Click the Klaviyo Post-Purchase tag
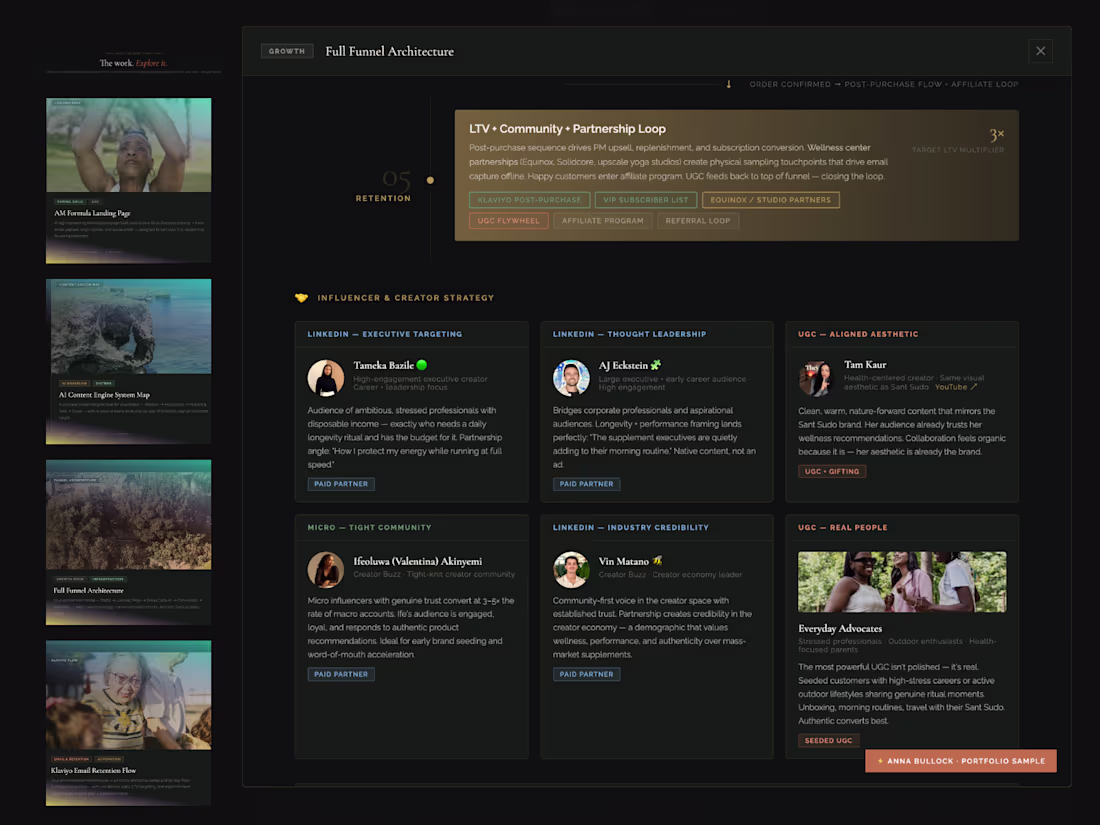The height and width of the screenshot is (825, 1100). tap(530, 200)
